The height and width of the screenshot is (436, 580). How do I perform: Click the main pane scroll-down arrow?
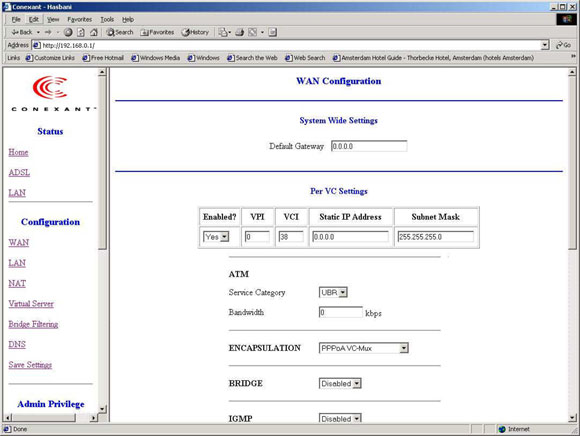point(572,418)
